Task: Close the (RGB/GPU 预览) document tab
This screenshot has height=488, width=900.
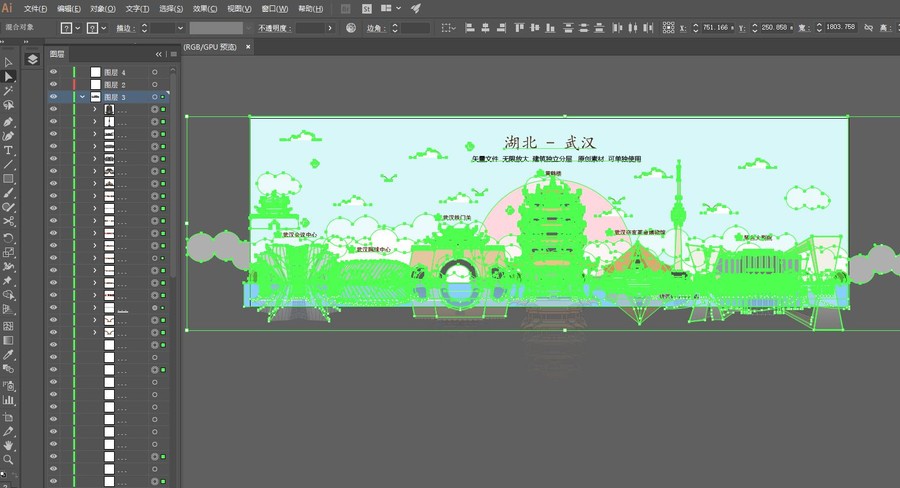Action: point(248,47)
